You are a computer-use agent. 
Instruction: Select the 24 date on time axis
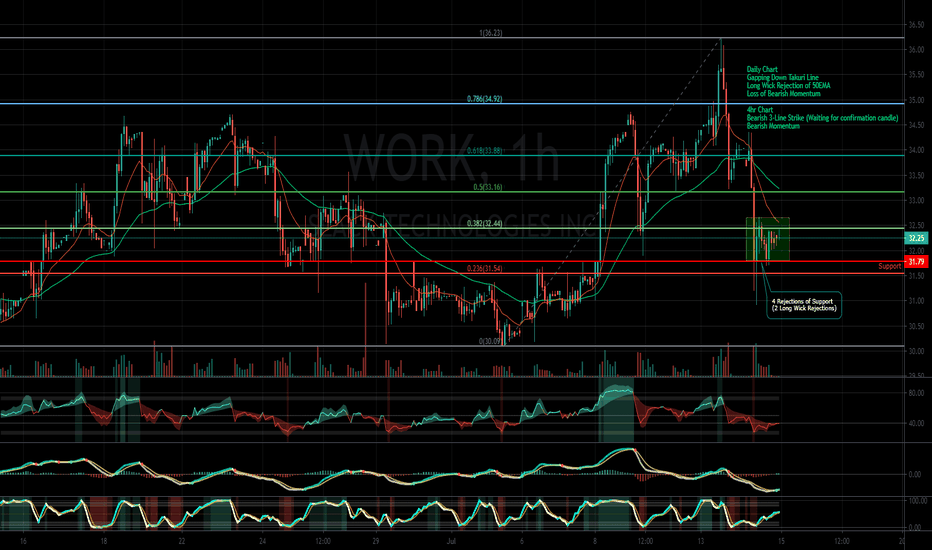coord(263,541)
